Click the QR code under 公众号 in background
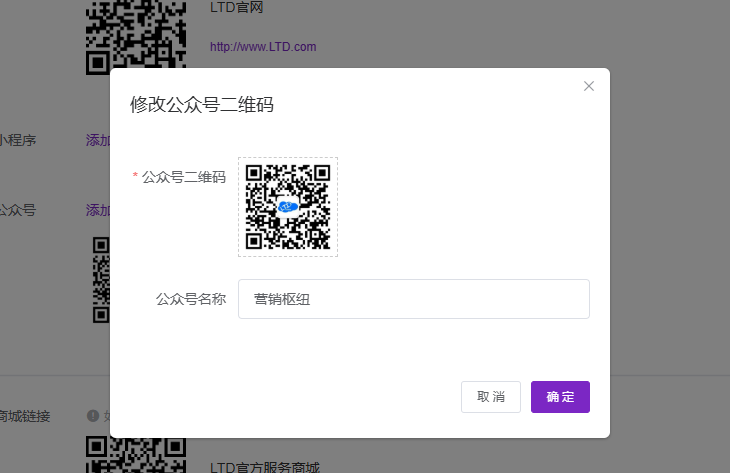This screenshot has height=473, width=730. pos(101,280)
